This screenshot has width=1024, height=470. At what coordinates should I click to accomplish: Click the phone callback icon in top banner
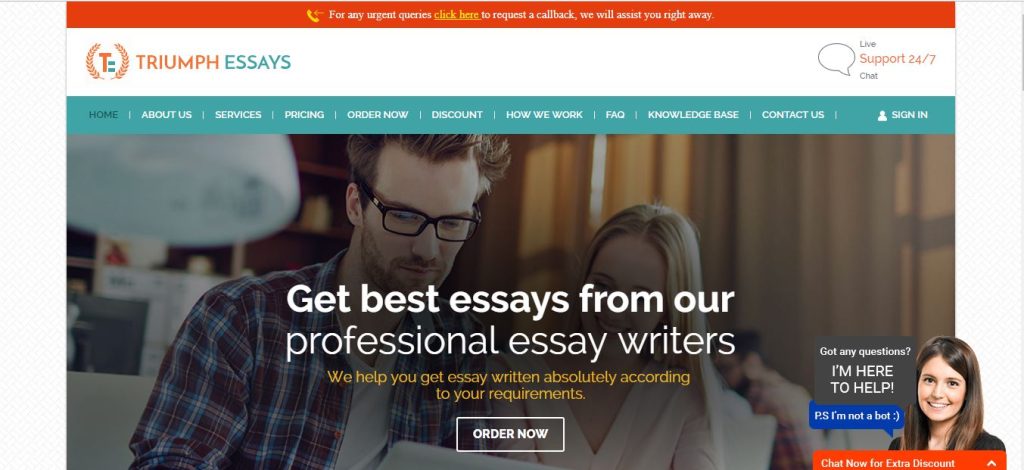315,15
